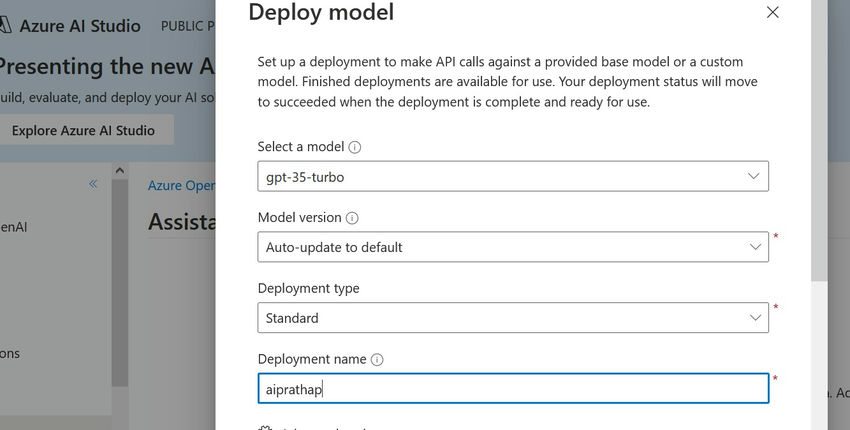
Task: Click the Azure AI Studio title text
Action: (x=81, y=26)
